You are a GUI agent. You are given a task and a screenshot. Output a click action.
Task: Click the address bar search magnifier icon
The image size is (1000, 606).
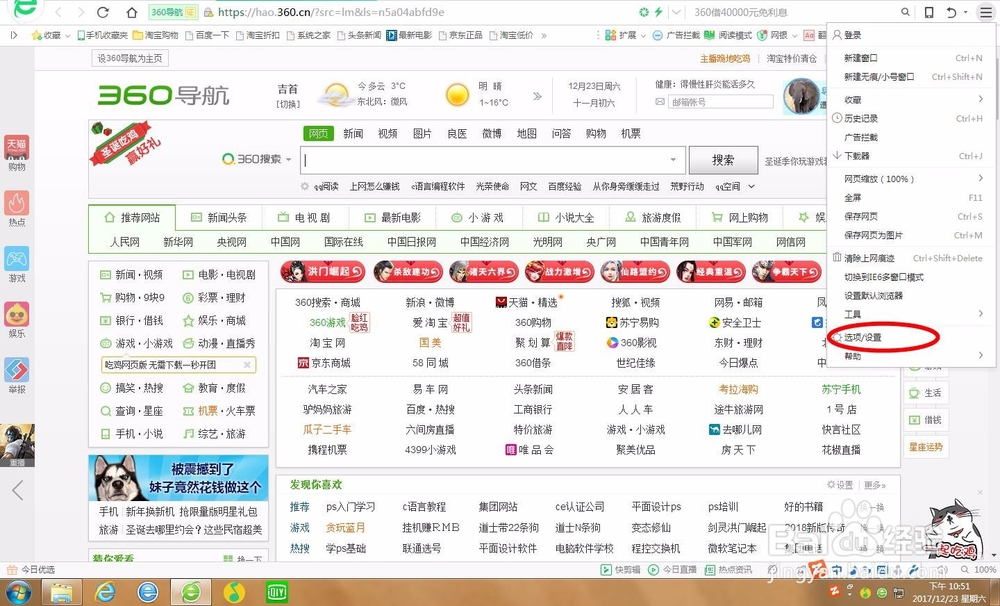click(905, 12)
